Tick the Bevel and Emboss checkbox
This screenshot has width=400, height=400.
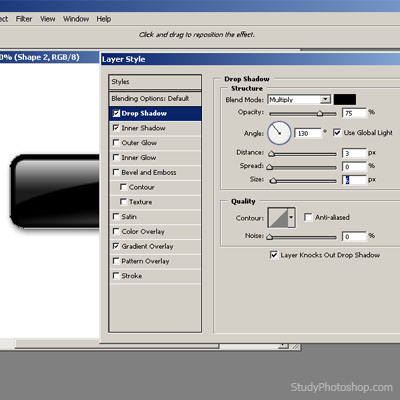[116, 172]
